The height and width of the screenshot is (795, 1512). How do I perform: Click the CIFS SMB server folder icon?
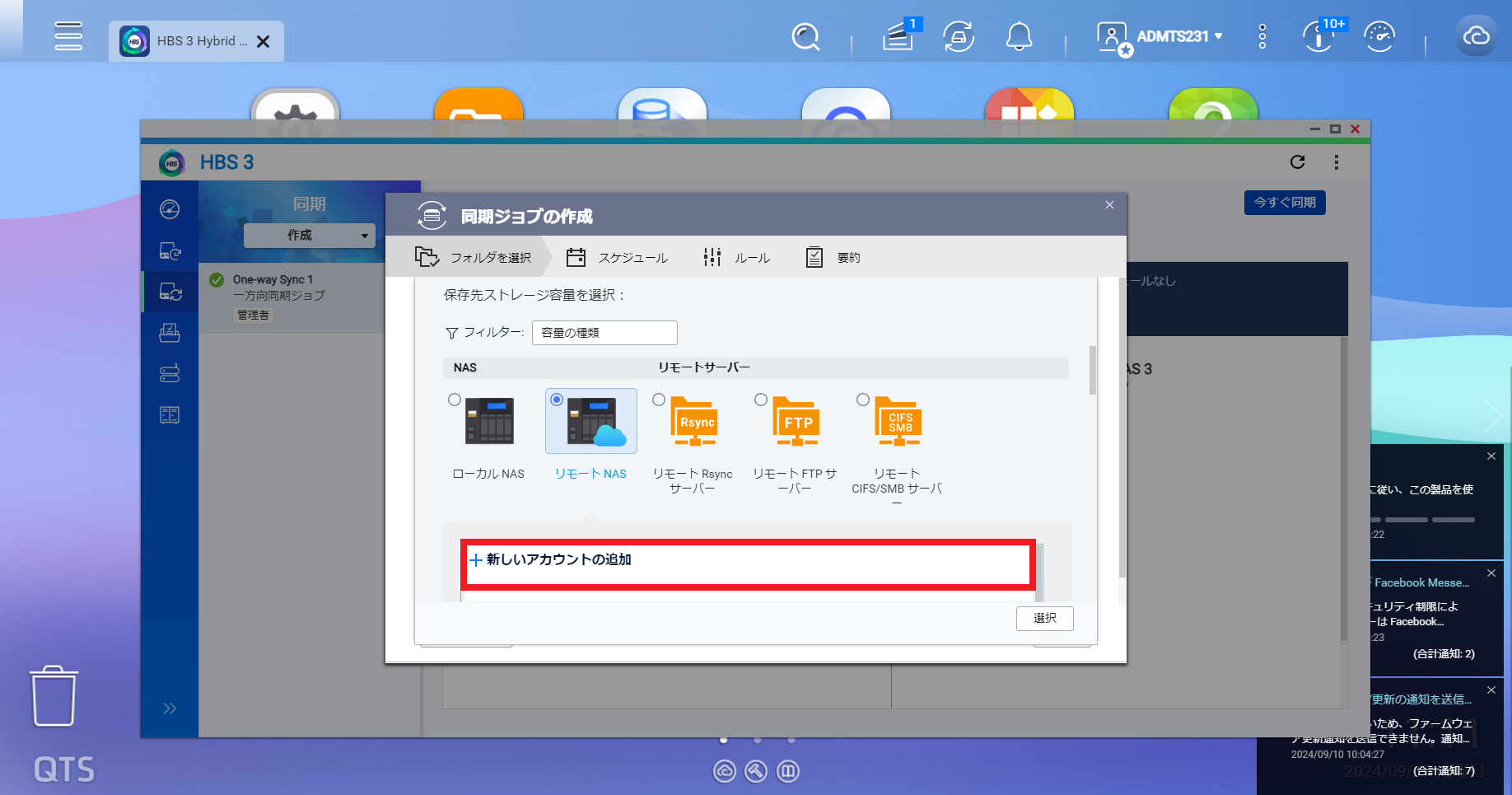pyautogui.click(x=898, y=421)
